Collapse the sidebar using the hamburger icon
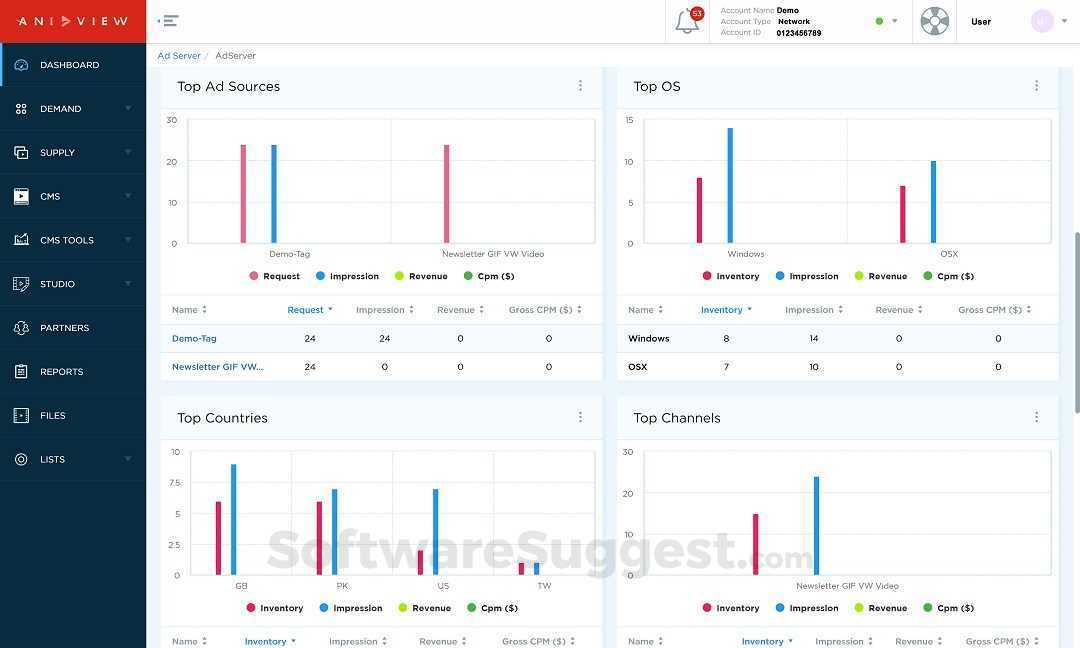This screenshot has width=1080, height=648. point(168,21)
